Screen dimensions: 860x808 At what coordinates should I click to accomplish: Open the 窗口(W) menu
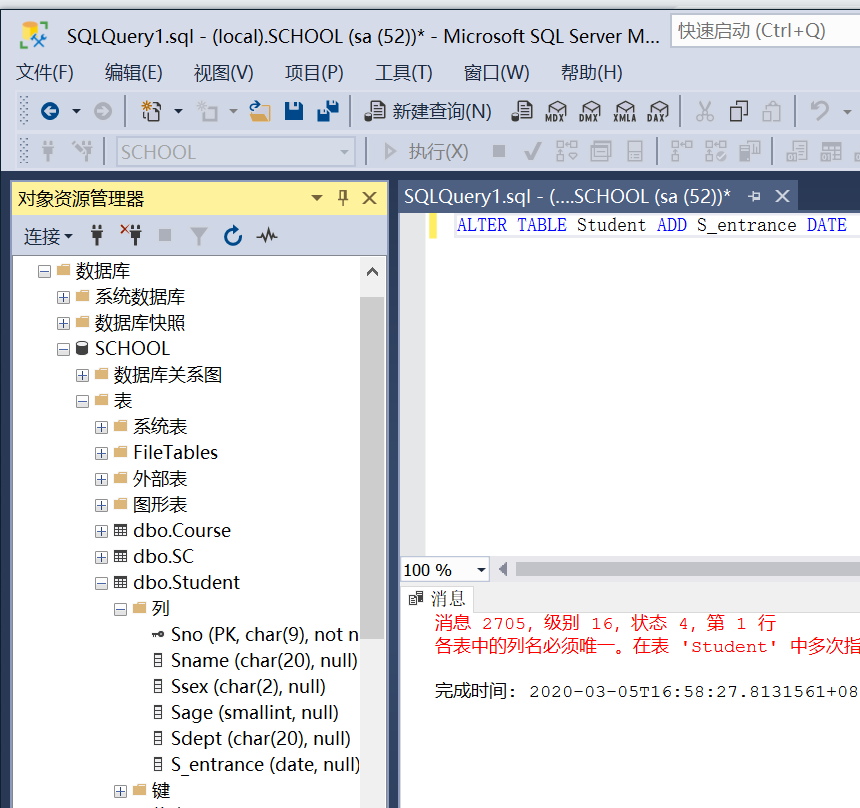point(496,72)
